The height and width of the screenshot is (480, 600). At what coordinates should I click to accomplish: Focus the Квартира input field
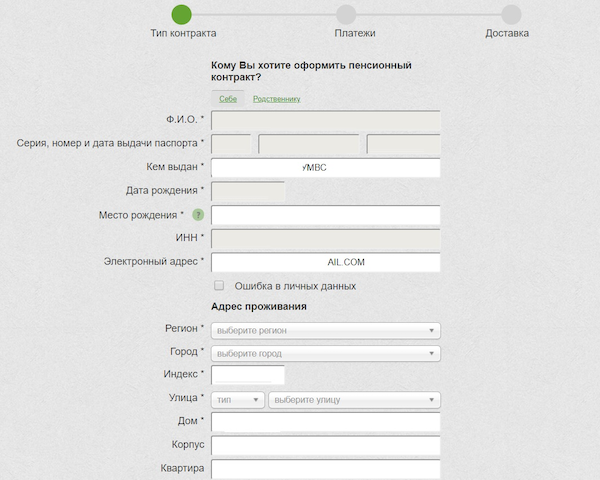(326, 468)
